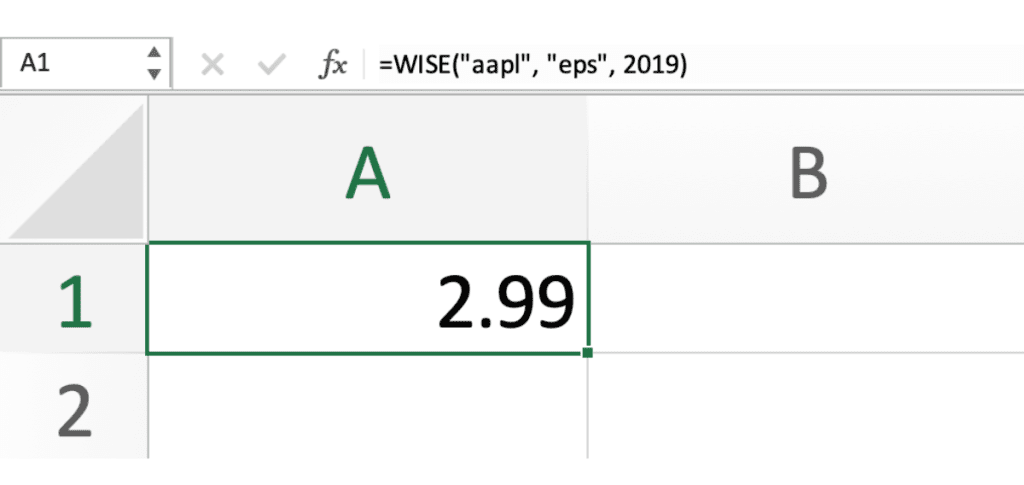1024x485 pixels.
Task: Select empty cell A2
Action: point(367,406)
